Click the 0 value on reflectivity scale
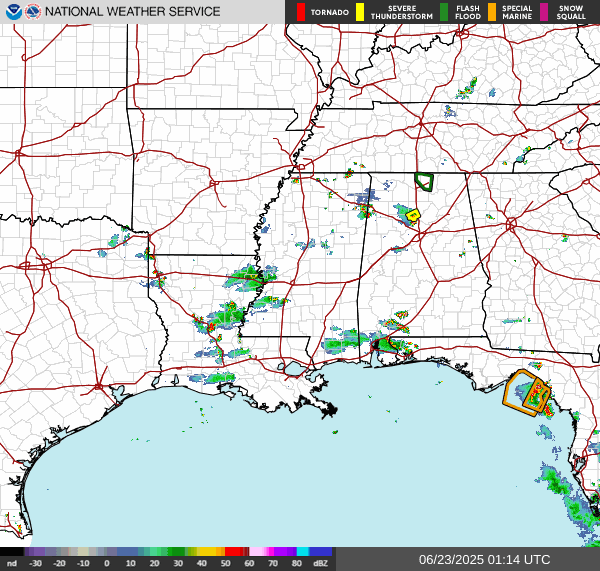Screen dimensions: 600x571 pos(107,563)
